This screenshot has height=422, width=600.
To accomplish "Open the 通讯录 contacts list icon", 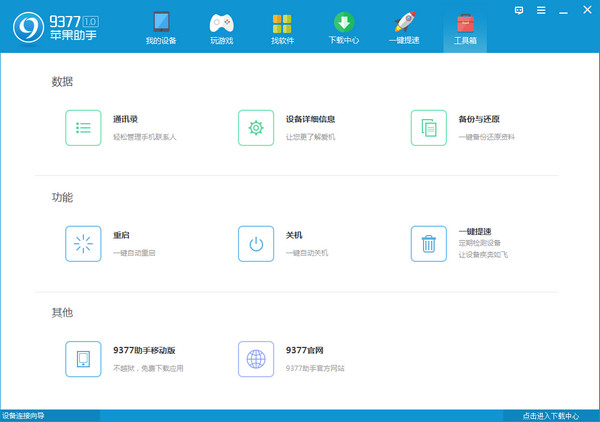I will [84, 128].
